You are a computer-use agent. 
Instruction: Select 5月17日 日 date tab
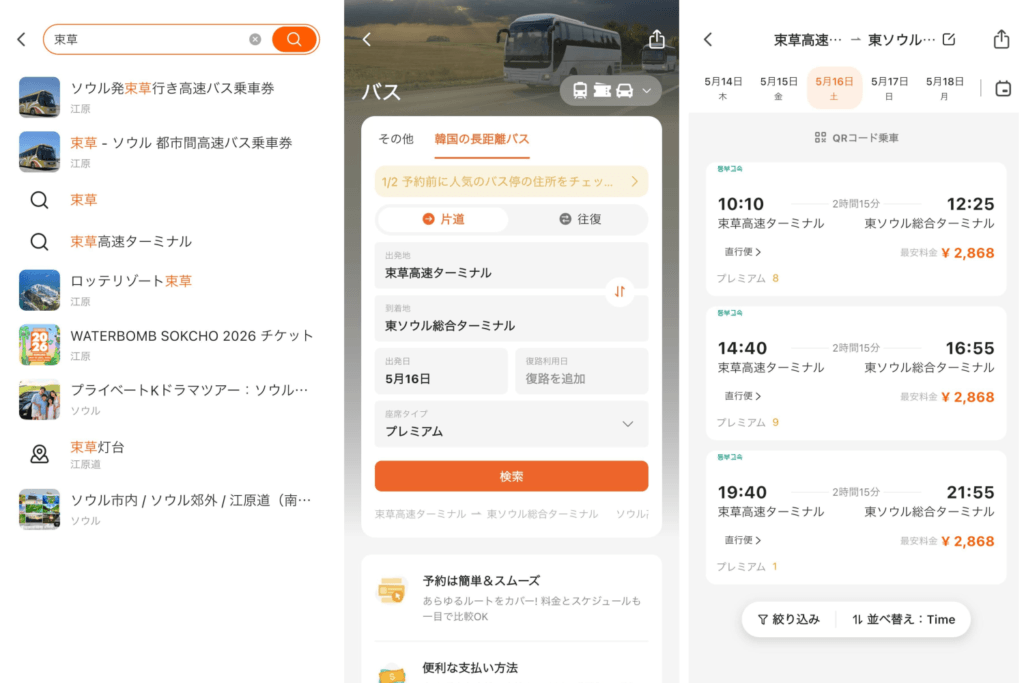click(889, 87)
